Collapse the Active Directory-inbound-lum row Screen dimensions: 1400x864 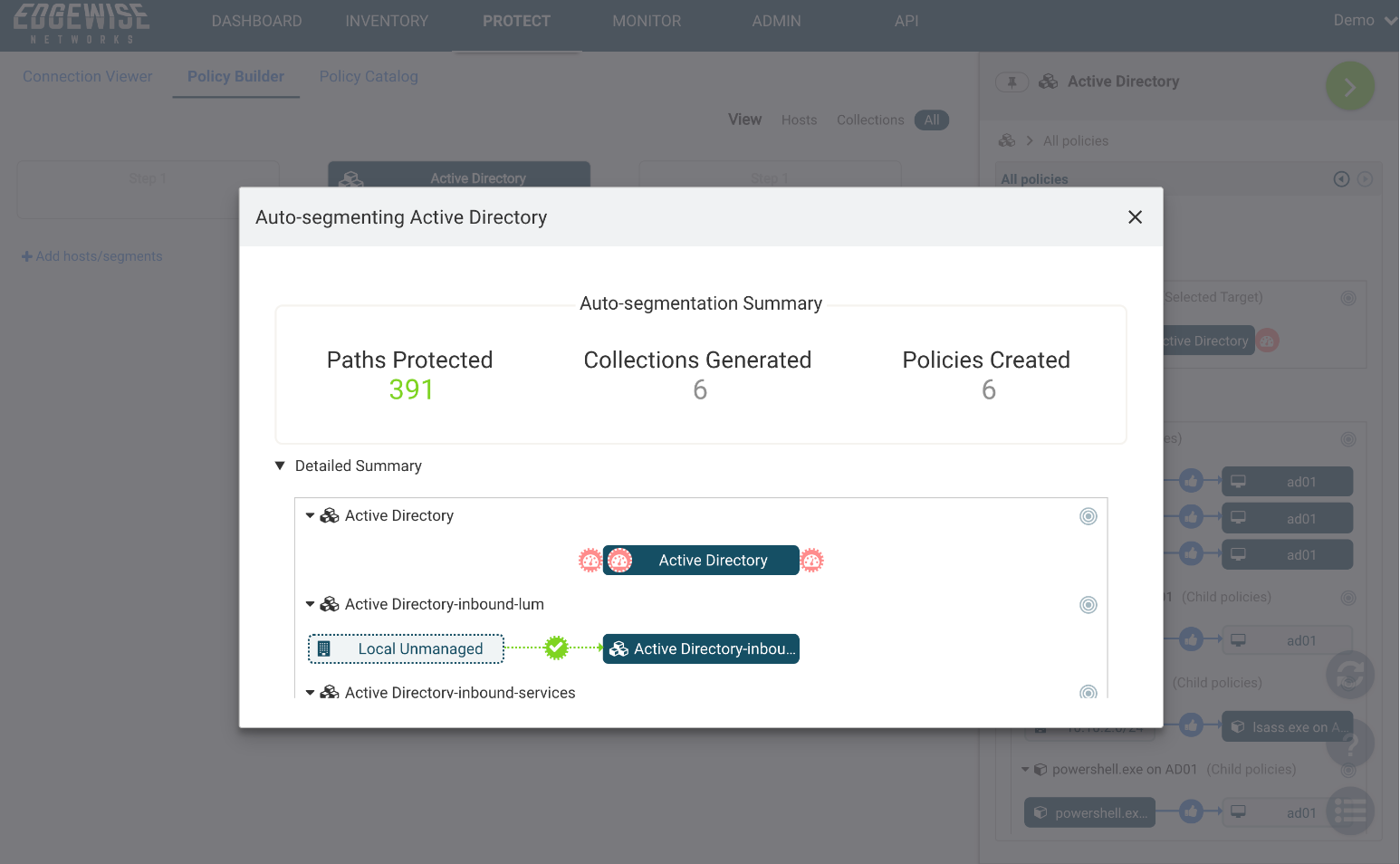310,604
